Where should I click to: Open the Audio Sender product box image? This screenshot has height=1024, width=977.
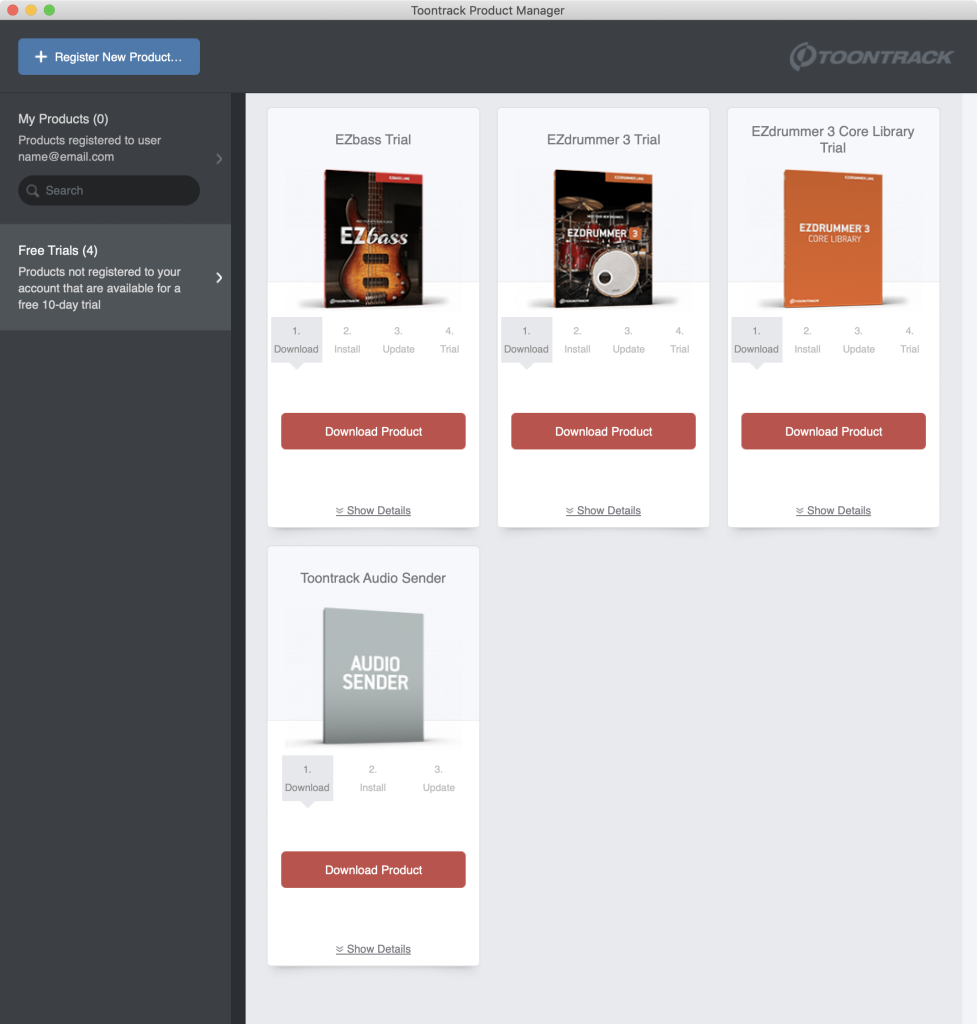tap(373, 677)
